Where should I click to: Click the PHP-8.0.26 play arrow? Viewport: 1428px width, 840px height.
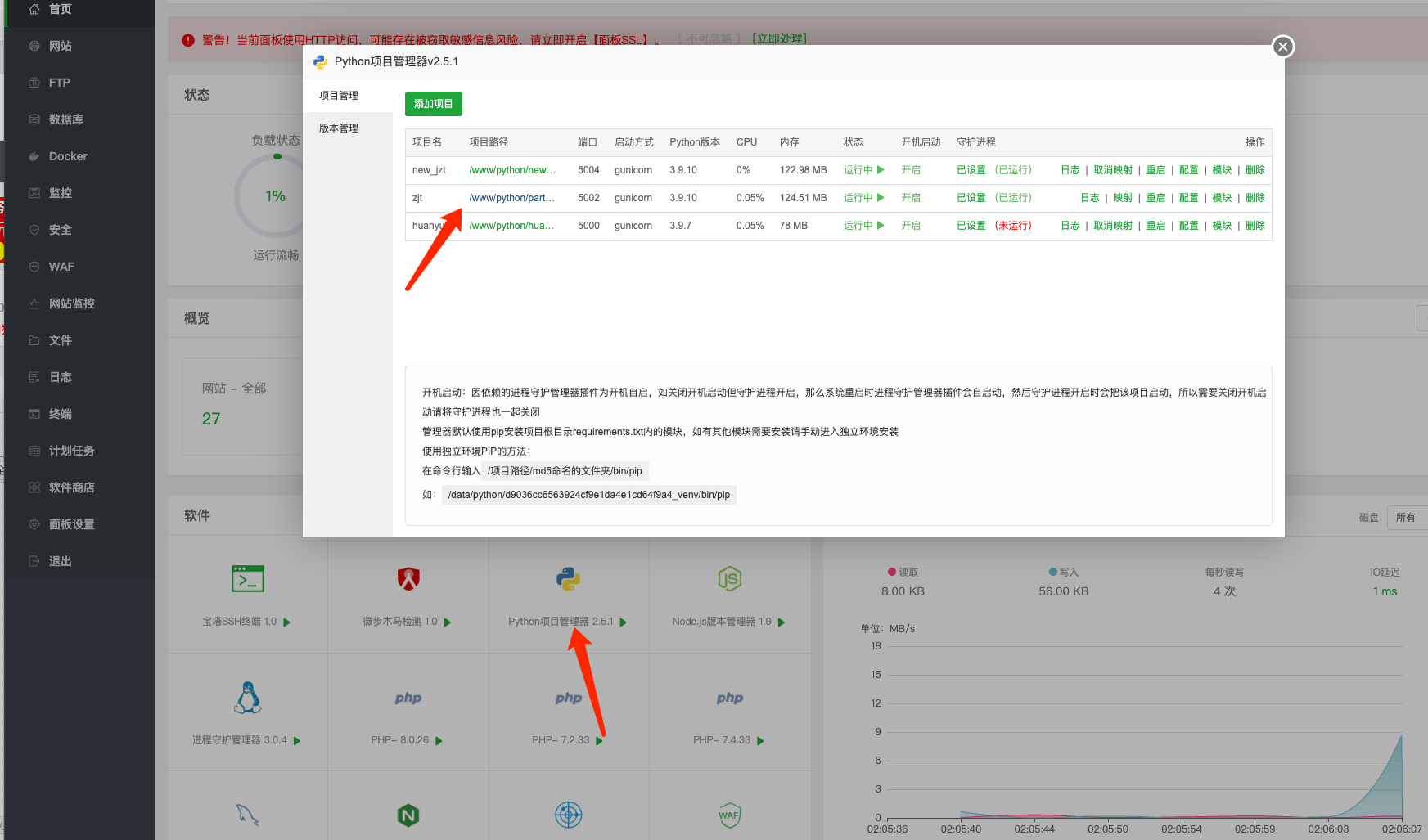[x=439, y=741]
